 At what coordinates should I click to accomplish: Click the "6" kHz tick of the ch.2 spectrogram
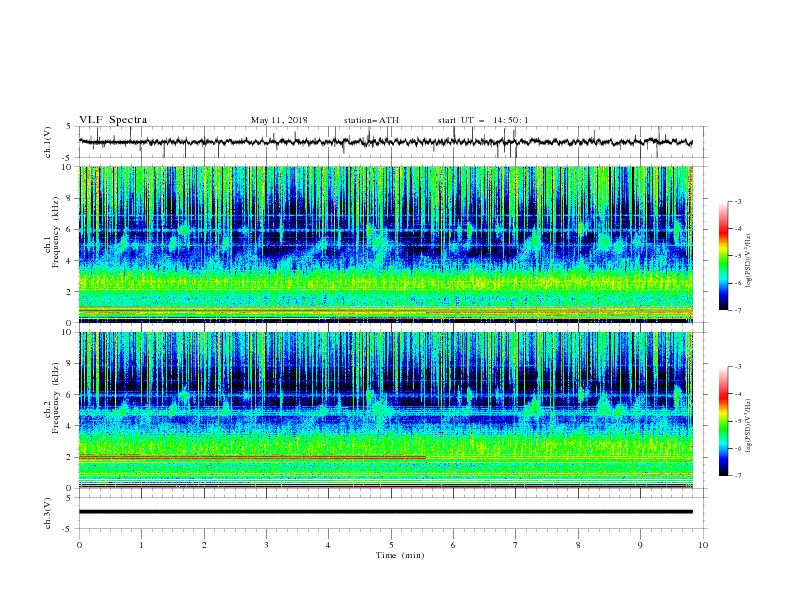coord(69,395)
